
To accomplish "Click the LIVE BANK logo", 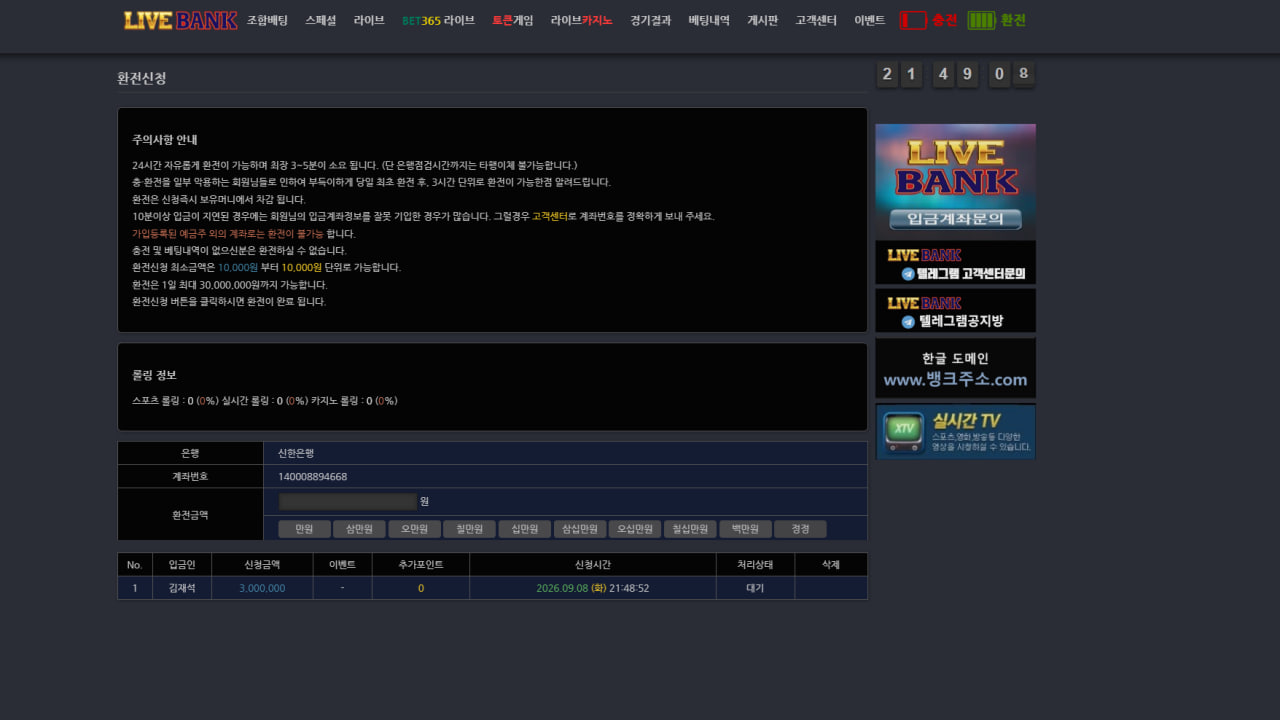I will (x=180, y=20).
